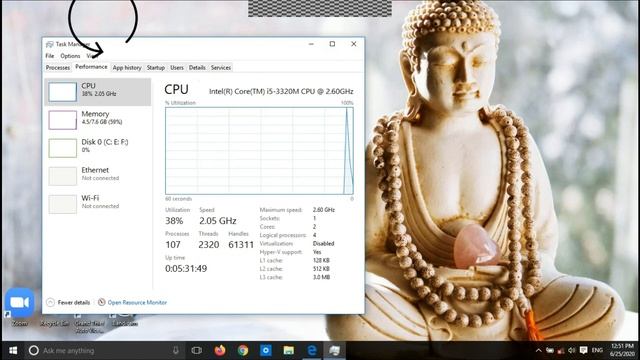Open the Zoom desktop shortcut

(x=20, y=307)
